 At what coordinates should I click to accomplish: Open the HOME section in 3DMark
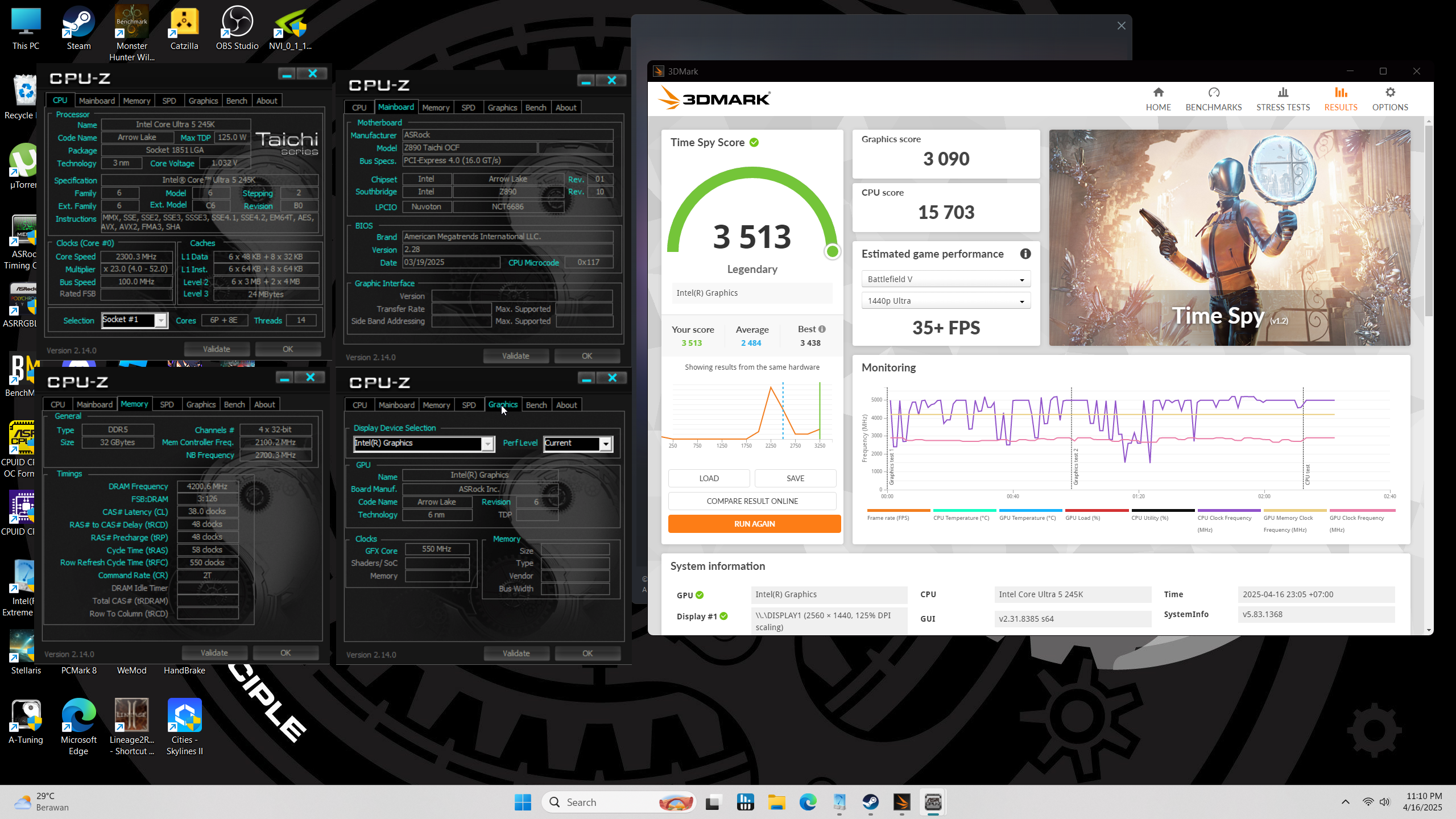pos(1158,99)
